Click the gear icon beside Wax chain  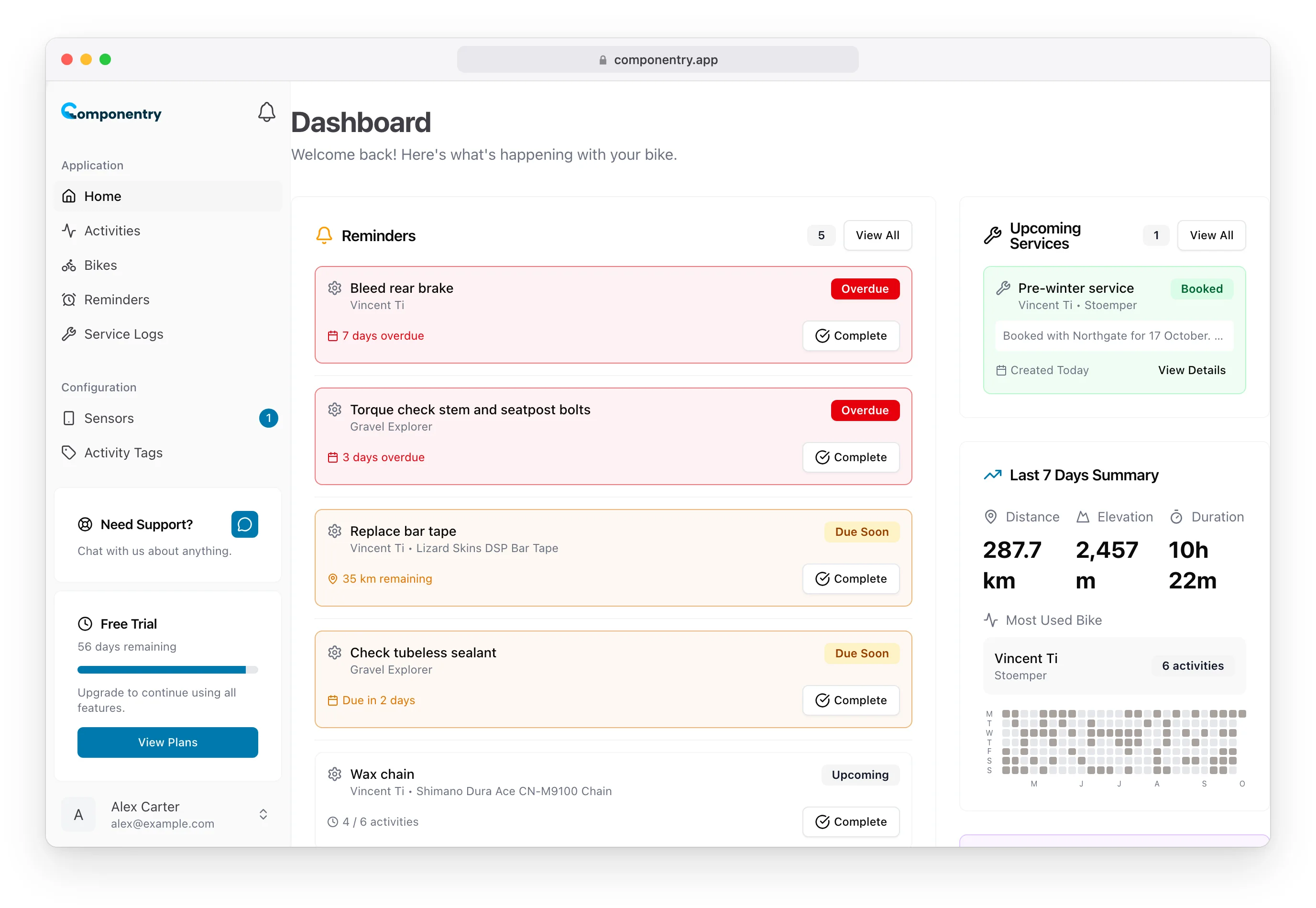(x=334, y=774)
